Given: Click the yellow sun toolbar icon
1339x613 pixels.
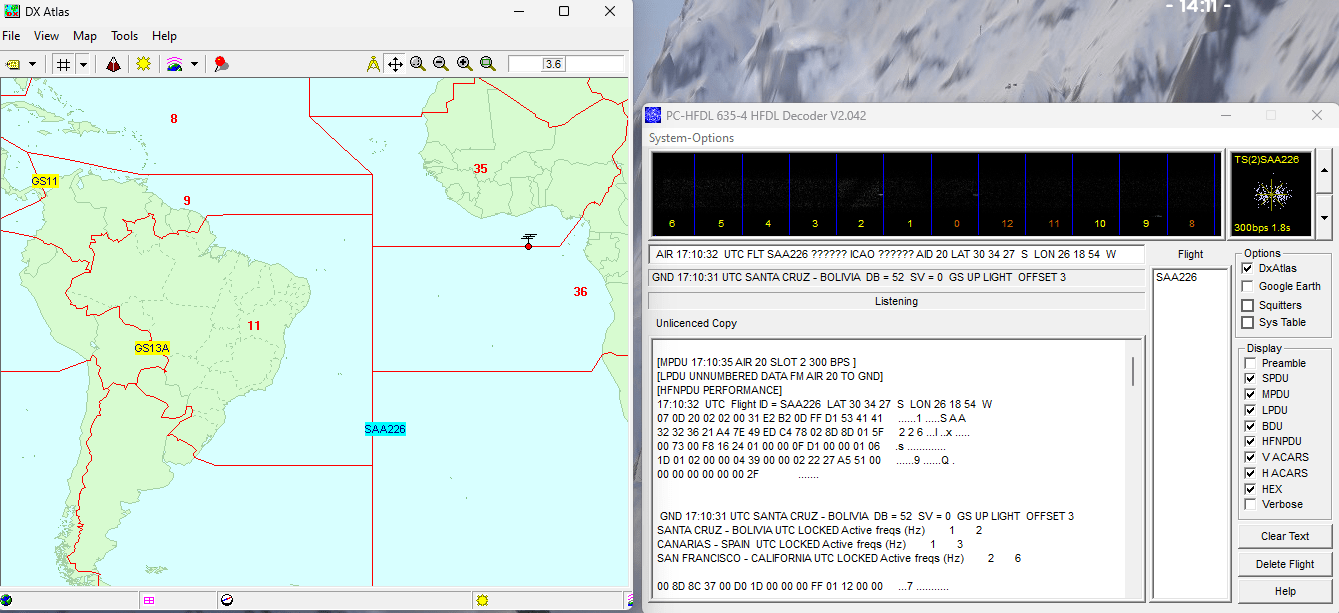Looking at the screenshot, I should 144,64.
